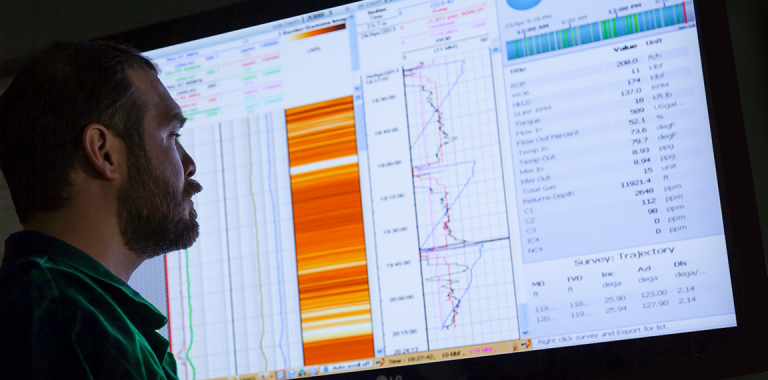Click the red marker on the activity timeline
The height and width of the screenshot is (380, 768).
coord(684,12)
